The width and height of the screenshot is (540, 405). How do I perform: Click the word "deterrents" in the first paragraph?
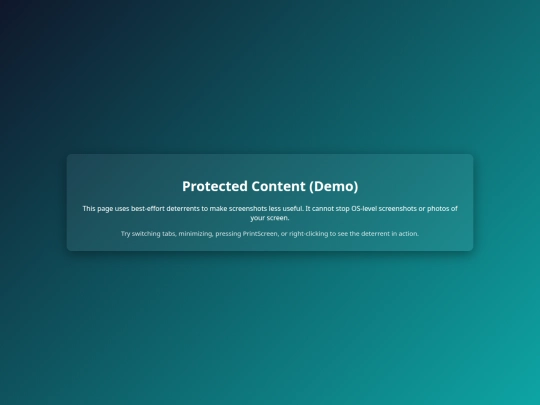point(183,208)
